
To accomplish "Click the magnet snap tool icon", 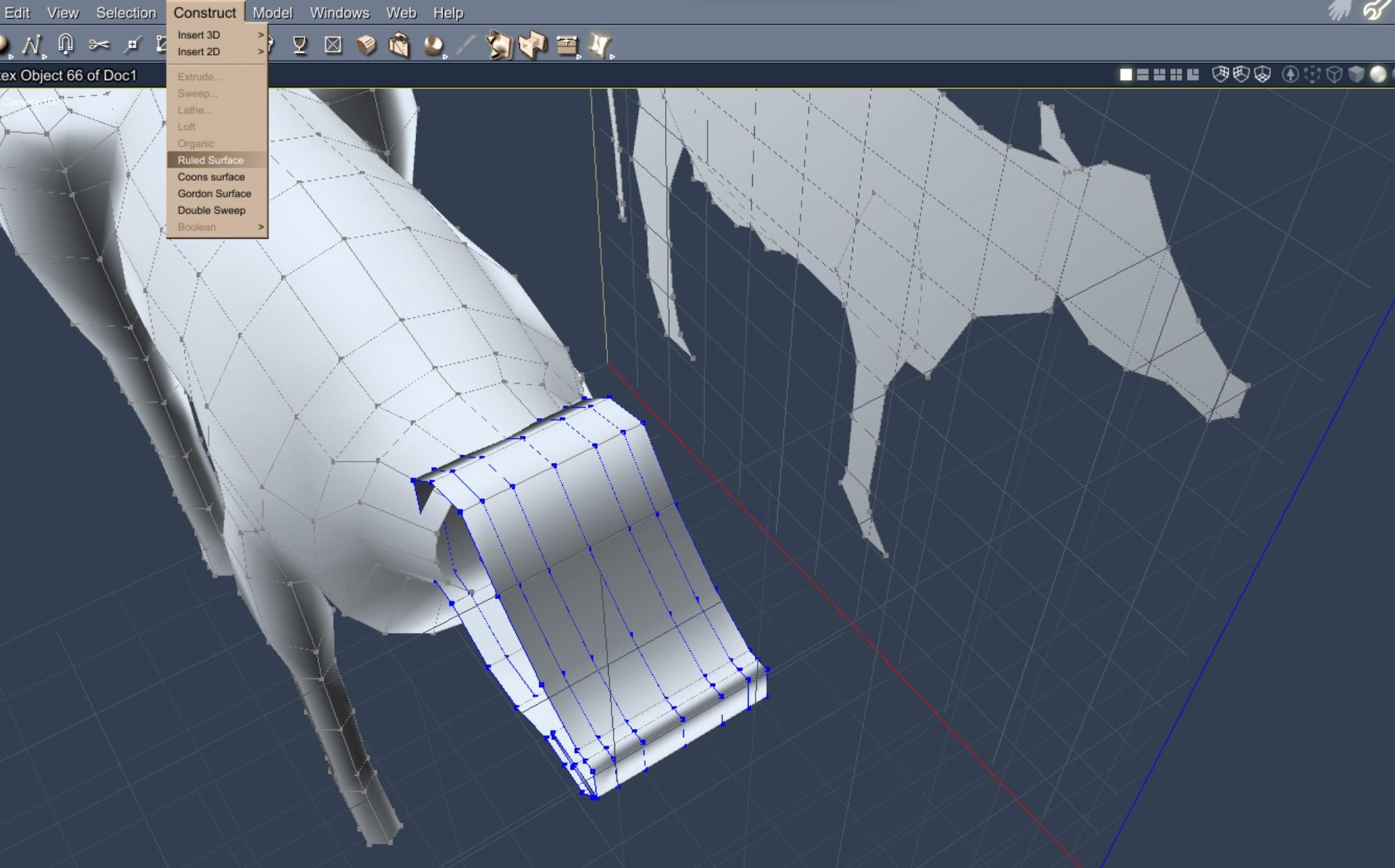I will (x=65, y=45).
